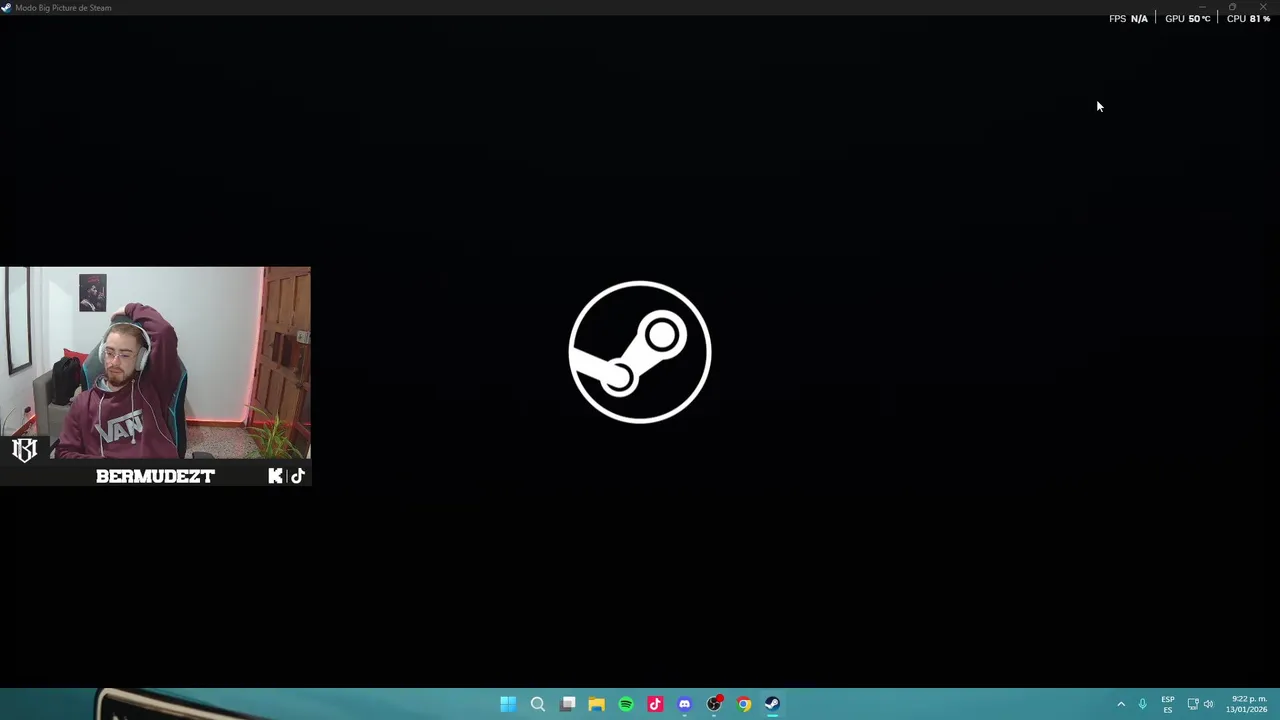Open Spotify from the taskbar
This screenshot has width=1280, height=720.
point(626,704)
